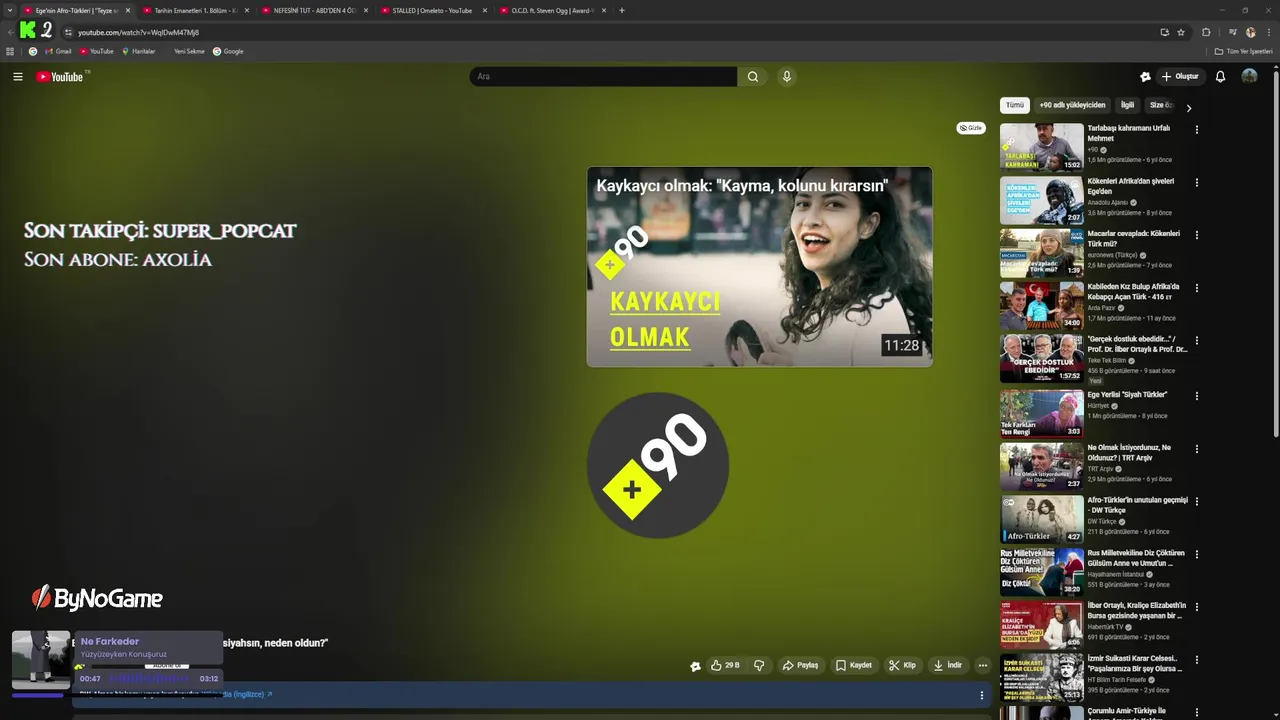Viewport: 1280px width, 720px height.
Task: Switch to Tarihin Emanetleri 1. Bölüm tab
Action: click(196, 10)
